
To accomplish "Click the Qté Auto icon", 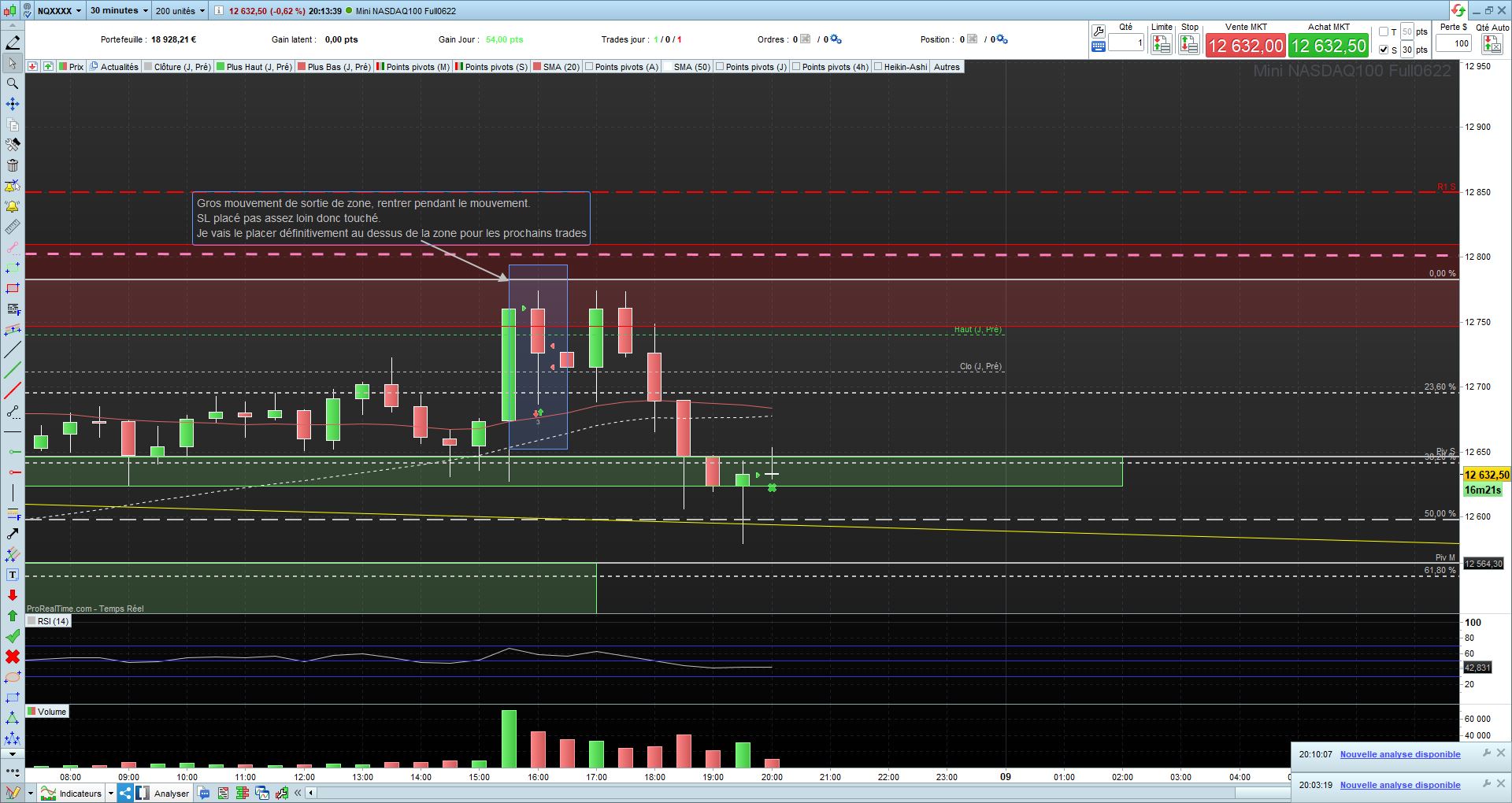I will (x=1492, y=45).
